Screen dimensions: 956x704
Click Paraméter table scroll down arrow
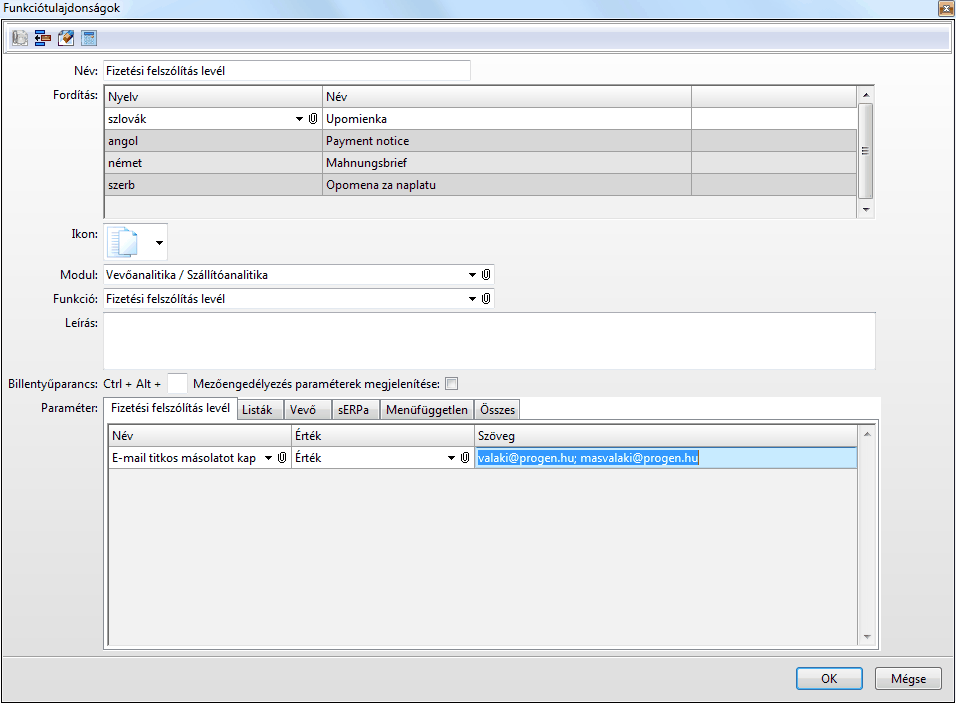point(867,637)
